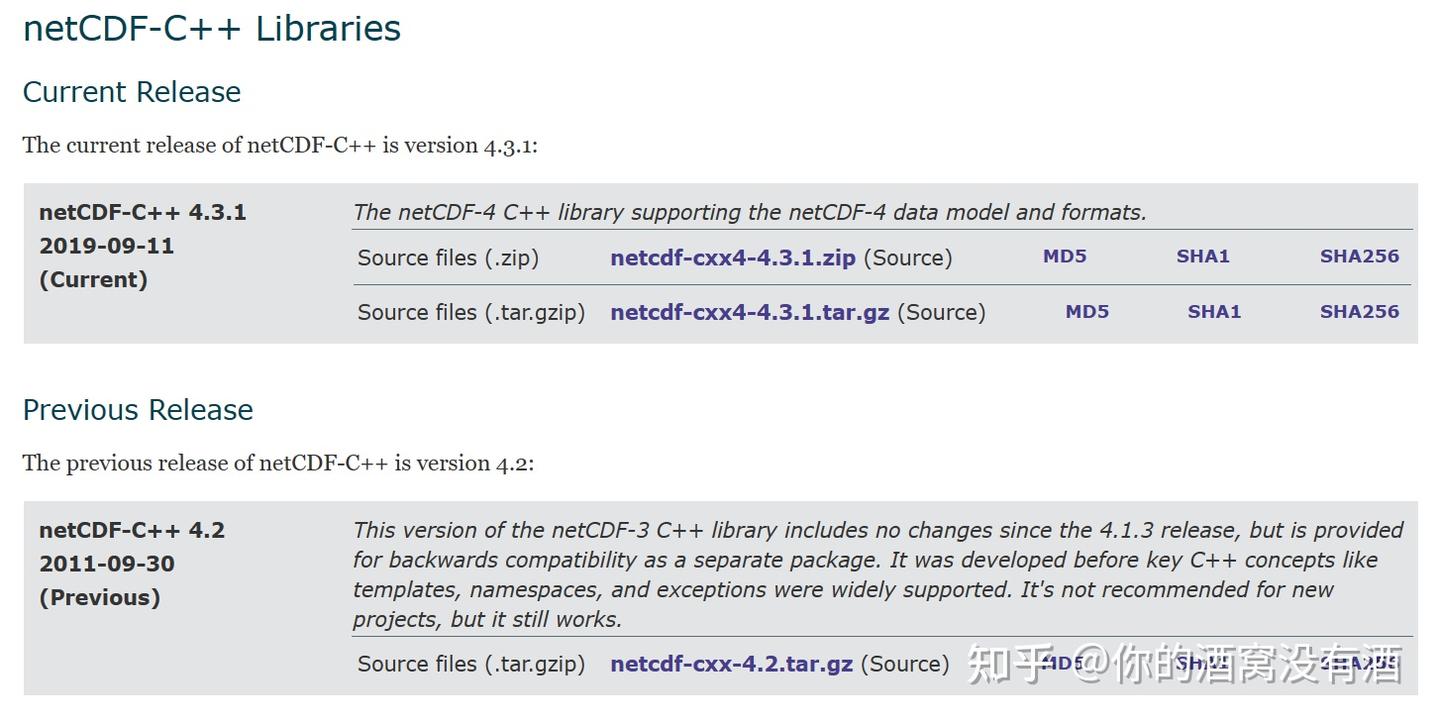Open SHA256 checksum for netcdf-cxx-4.2.tar.gz
The image size is (1440, 724).
(1358, 663)
